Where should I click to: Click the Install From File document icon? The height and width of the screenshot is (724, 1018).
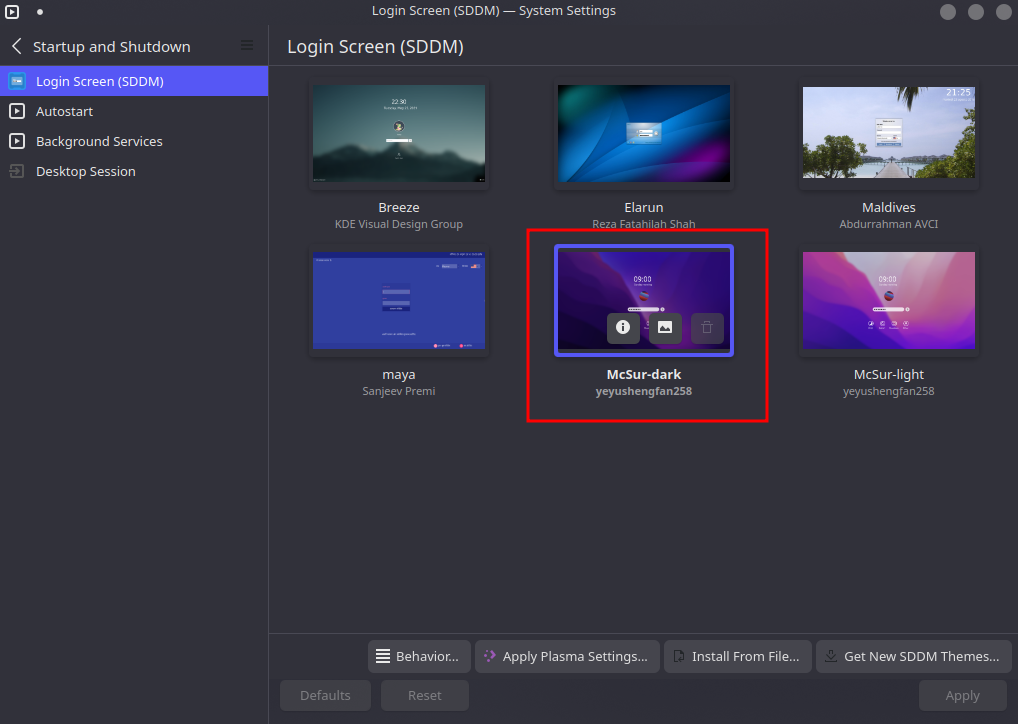click(679, 656)
